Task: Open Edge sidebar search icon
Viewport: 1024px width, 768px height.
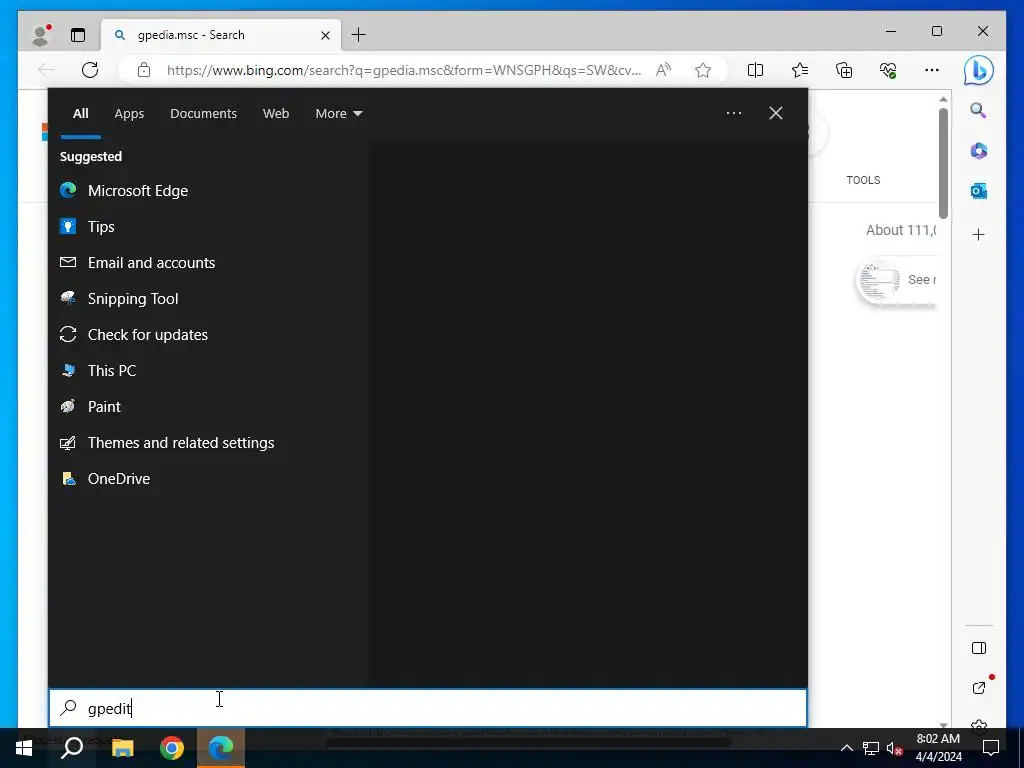Action: (x=978, y=110)
